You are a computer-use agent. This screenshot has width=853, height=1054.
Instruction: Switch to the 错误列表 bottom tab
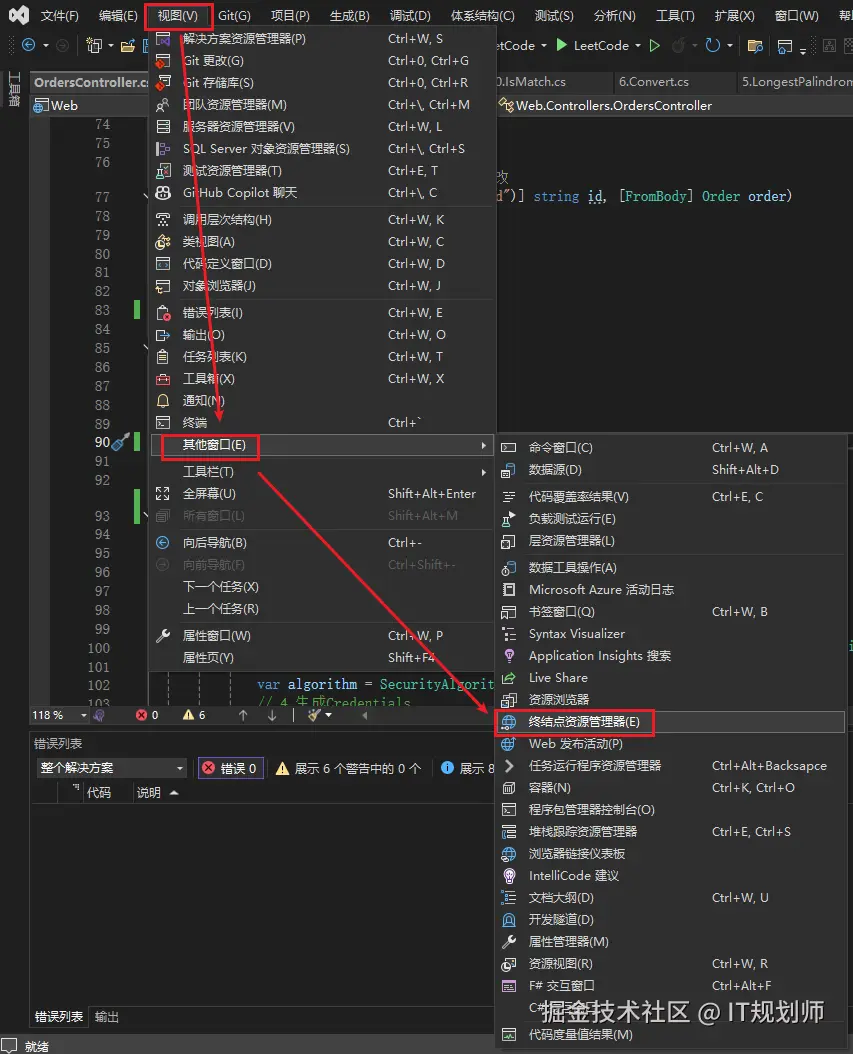point(59,1017)
